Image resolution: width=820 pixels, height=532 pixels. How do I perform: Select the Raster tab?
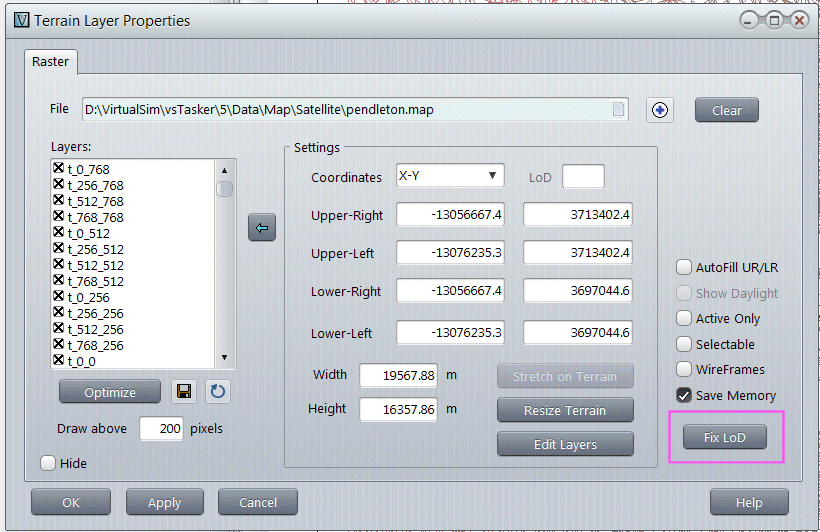pos(50,62)
